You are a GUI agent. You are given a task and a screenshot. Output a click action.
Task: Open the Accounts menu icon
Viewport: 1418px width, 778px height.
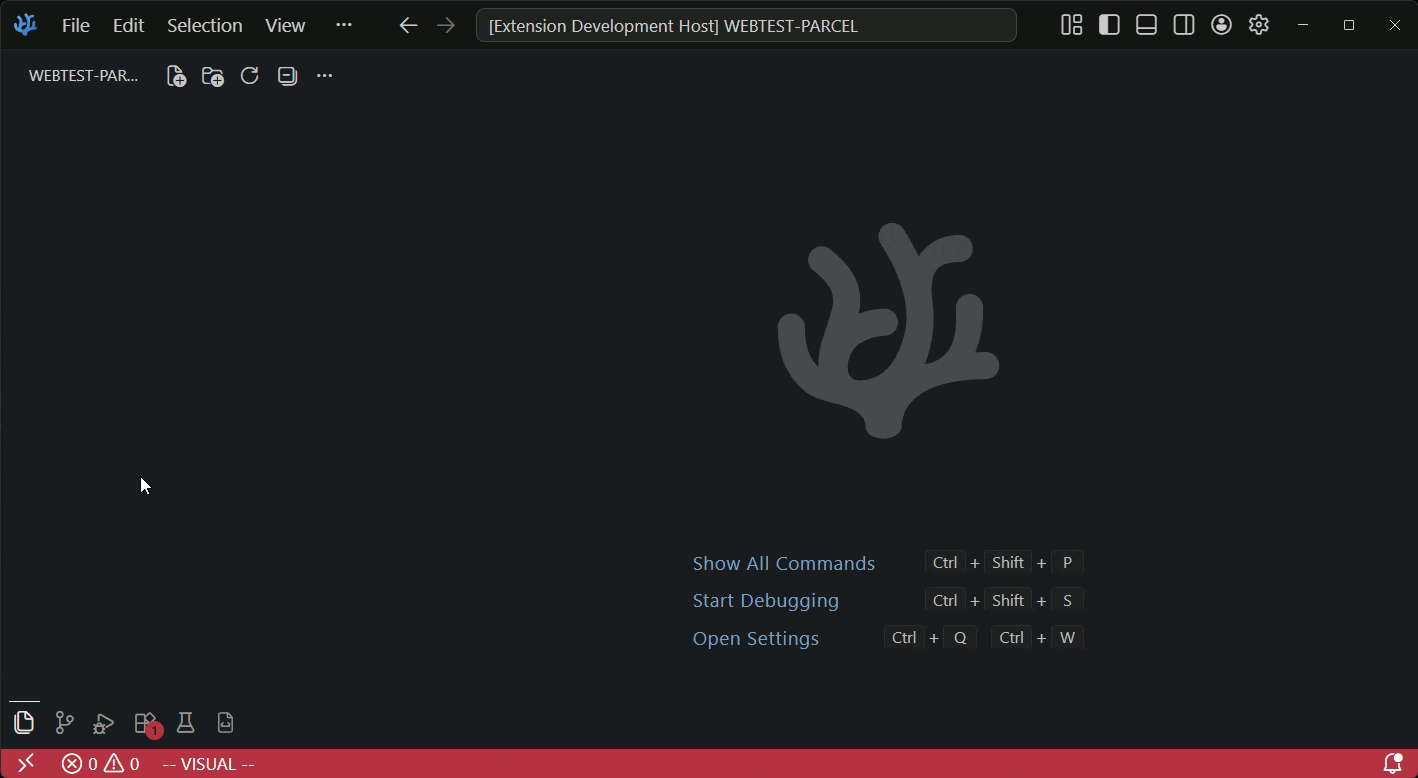[1221, 25]
